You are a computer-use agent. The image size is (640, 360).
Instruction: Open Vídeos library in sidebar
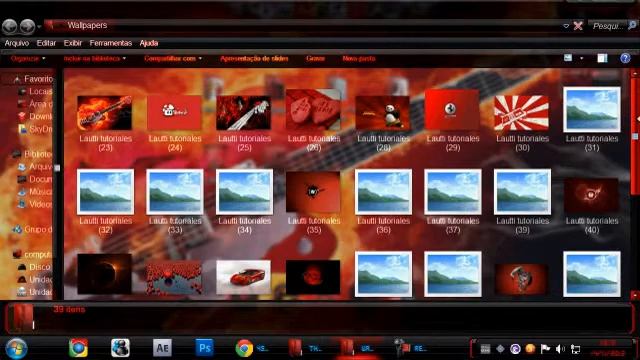tap(35, 204)
